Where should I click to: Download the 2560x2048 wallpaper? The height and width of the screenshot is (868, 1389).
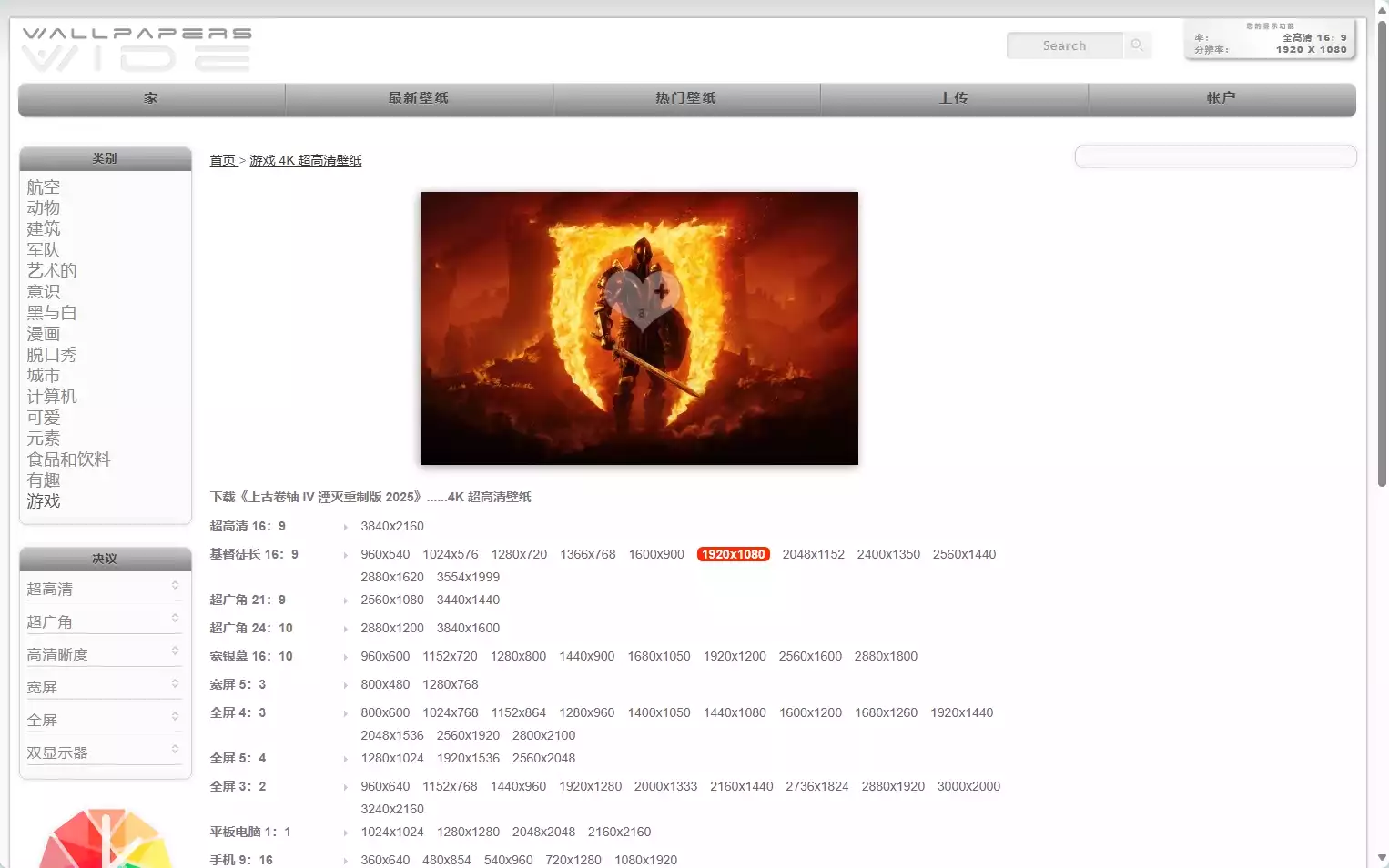tap(543, 758)
